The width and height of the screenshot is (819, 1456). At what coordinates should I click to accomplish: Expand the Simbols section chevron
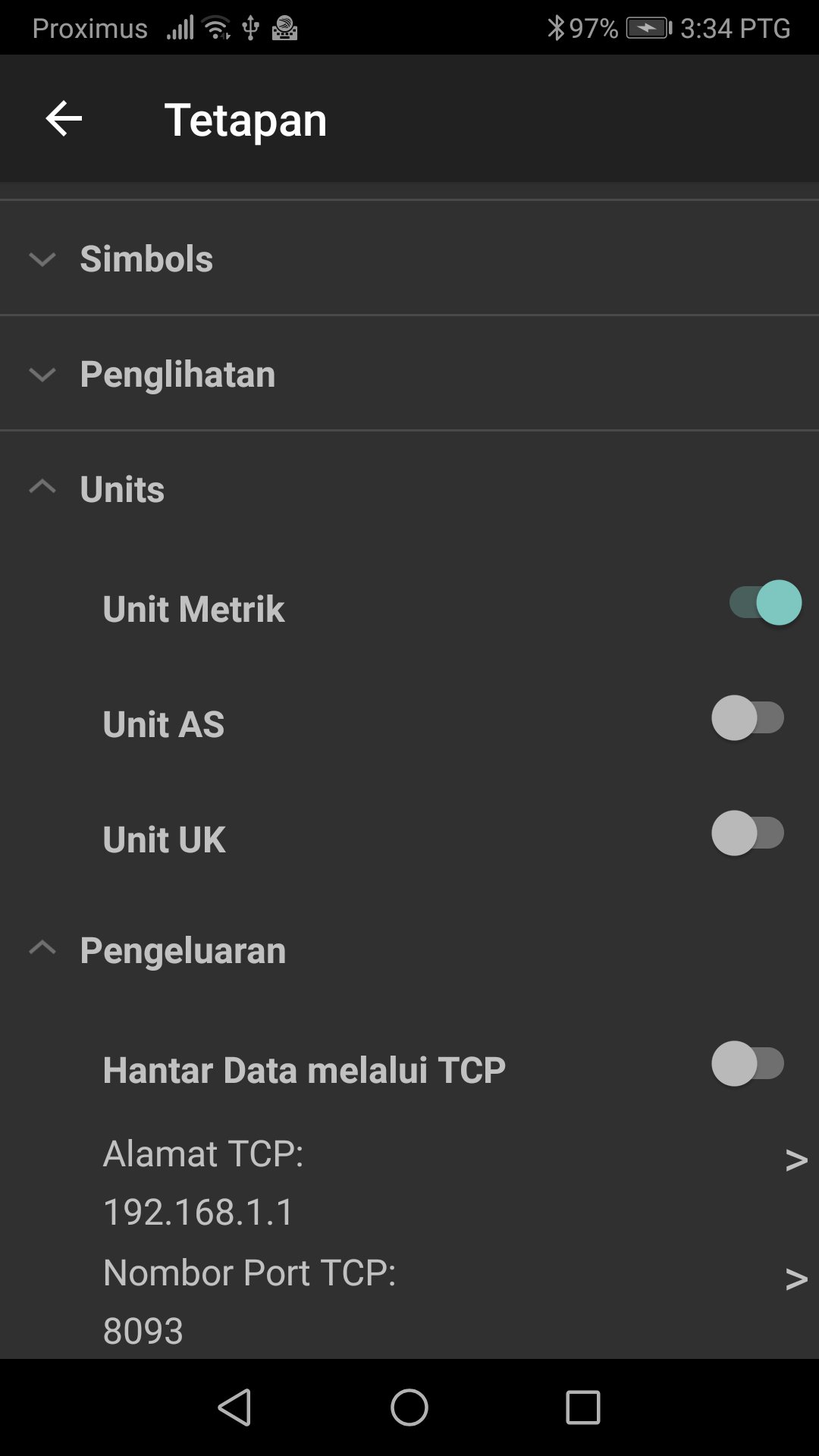(x=42, y=259)
